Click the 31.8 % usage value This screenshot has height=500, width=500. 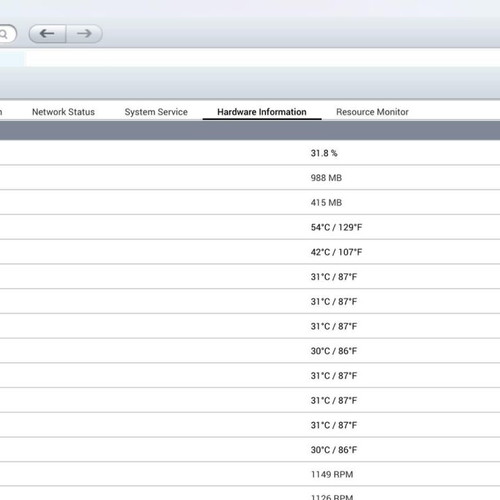click(324, 153)
